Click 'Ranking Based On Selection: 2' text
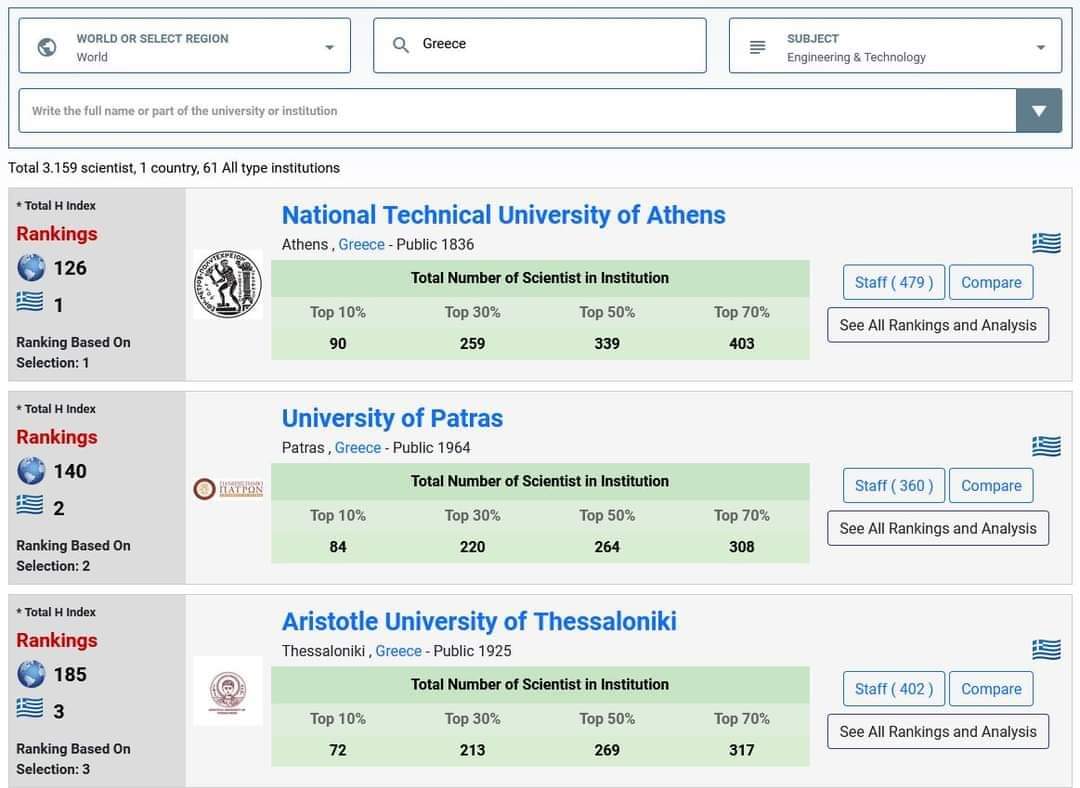The image size is (1080, 788). [73, 556]
